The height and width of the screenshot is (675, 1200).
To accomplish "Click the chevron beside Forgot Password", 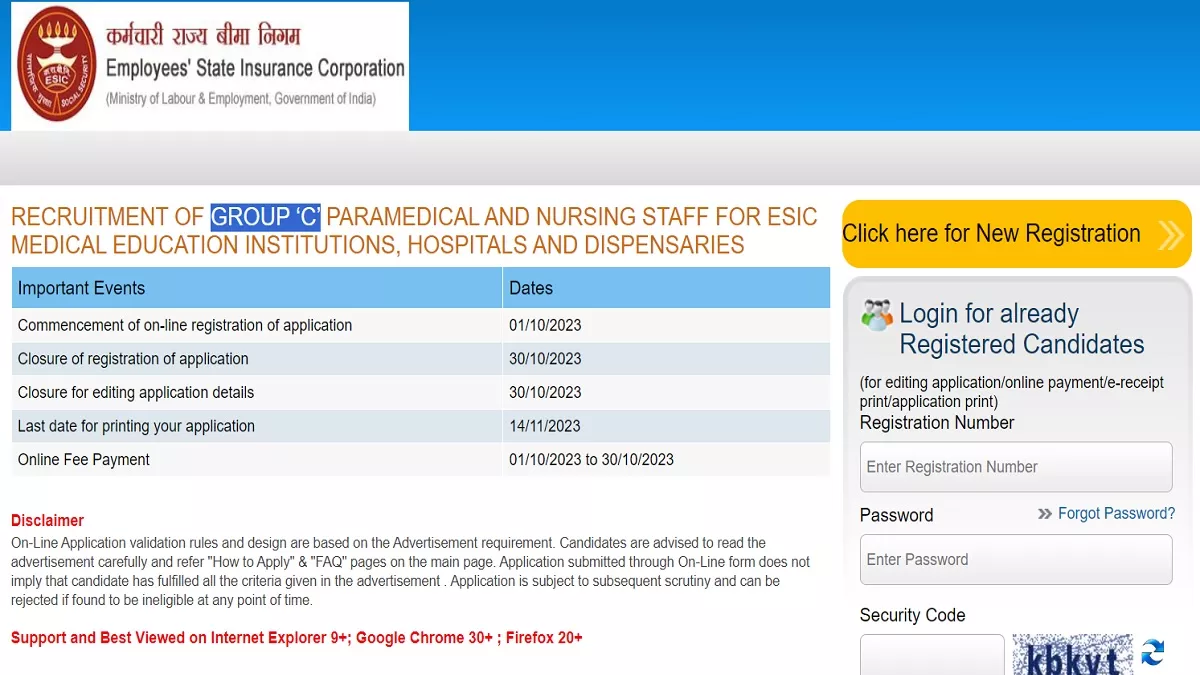I will pos(1045,514).
